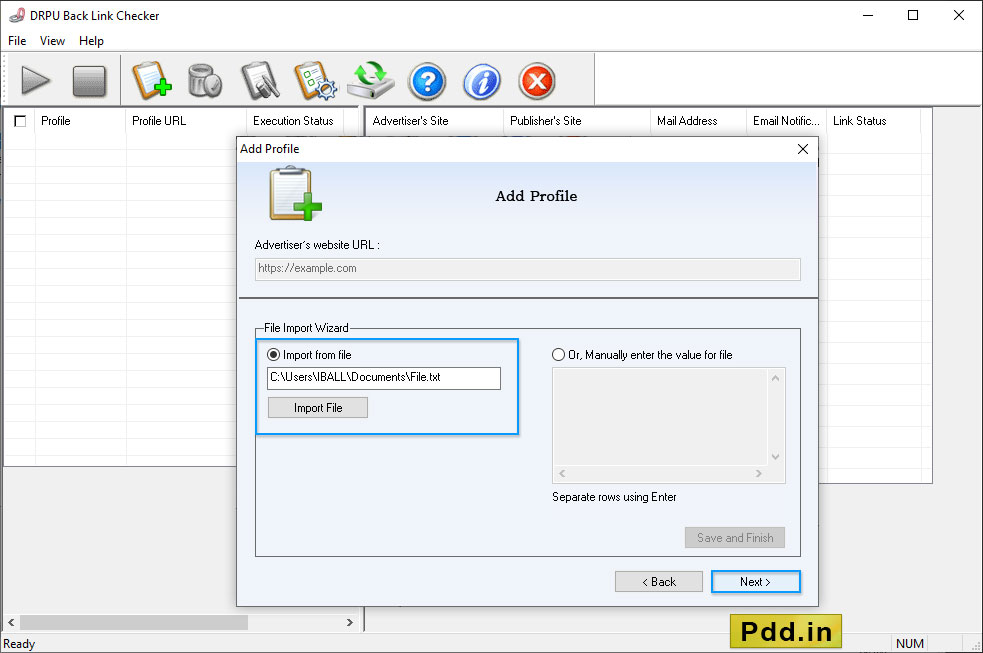The height and width of the screenshot is (653, 983).
Task: Minimize the DRPU Back Link Checker window
Action: click(x=868, y=15)
